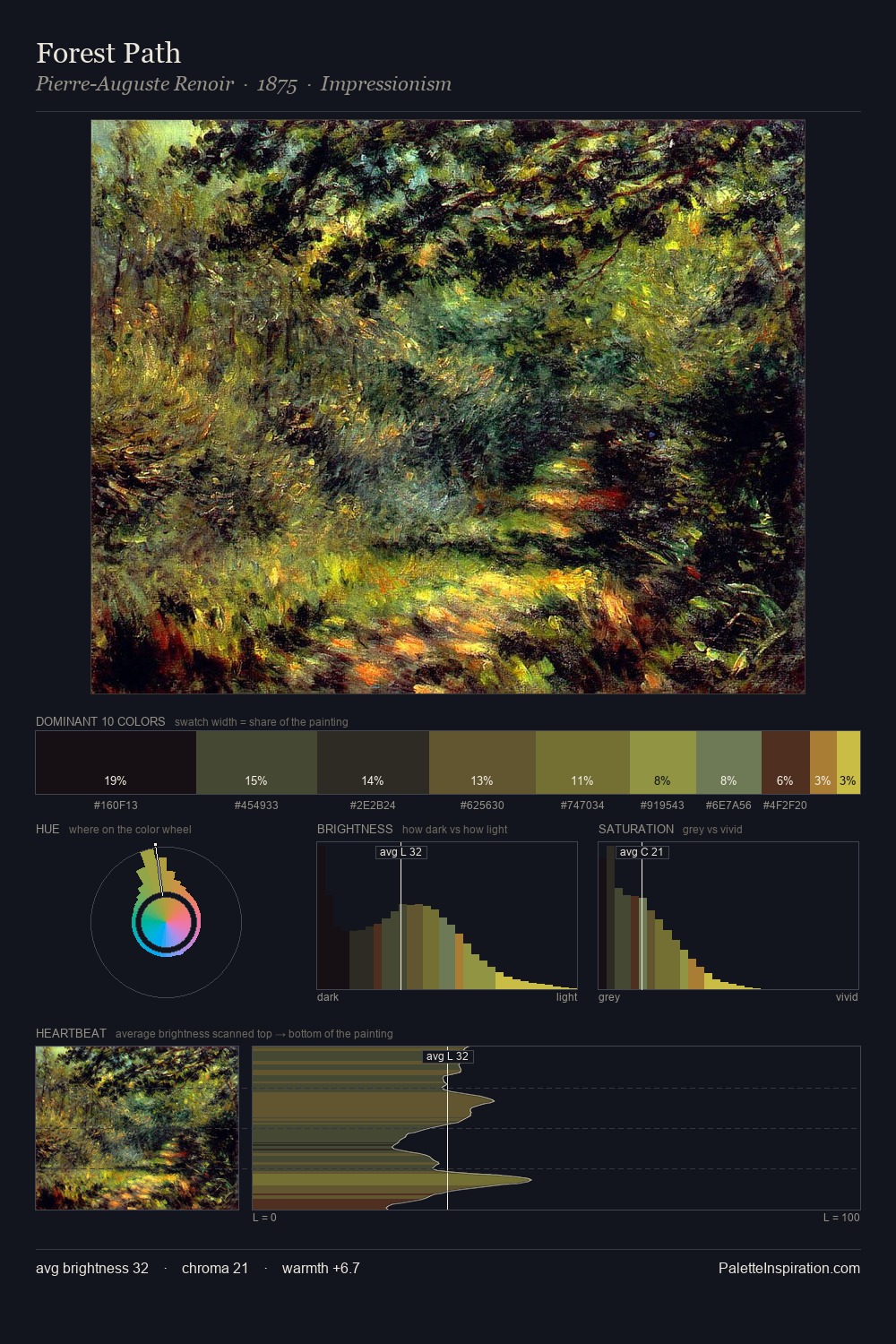This screenshot has height=1344, width=896.
Task: Click the hex code text '#6E7A56'
Action: (x=728, y=806)
